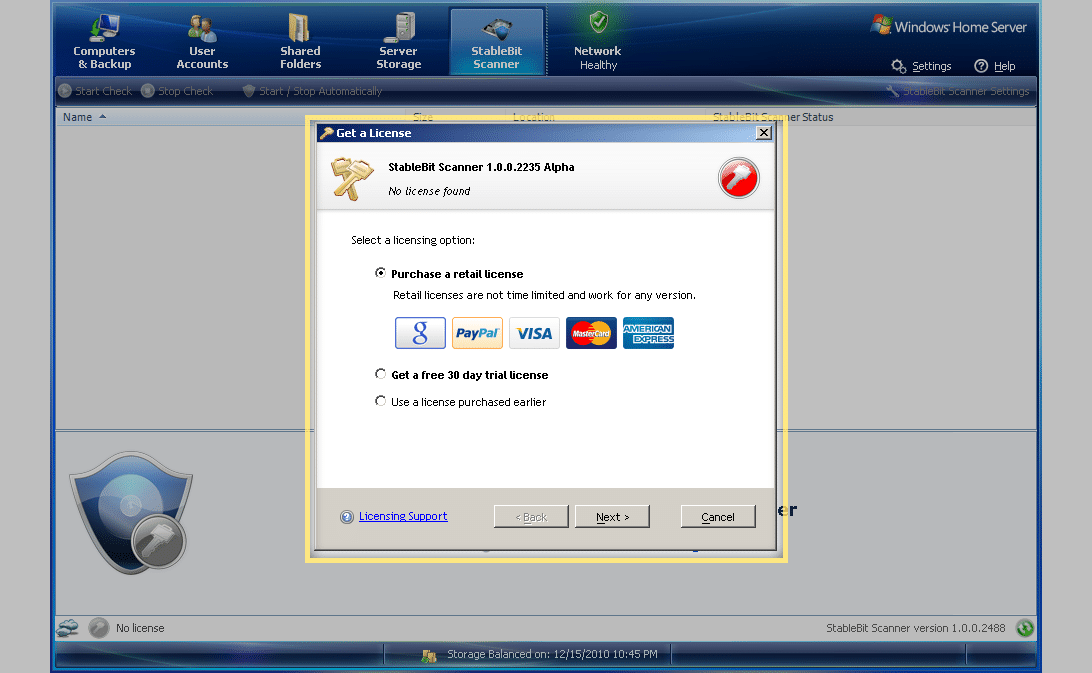Choose the MasterCard payment icon
The width and height of the screenshot is (1092, 673).
click(591, 333)
